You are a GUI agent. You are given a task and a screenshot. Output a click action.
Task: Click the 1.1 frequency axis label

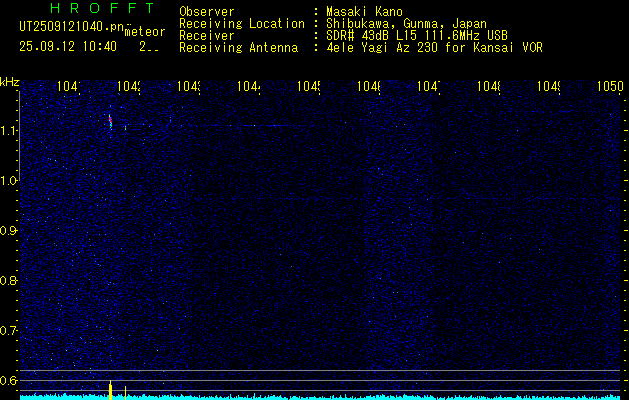tap(9, 130)
